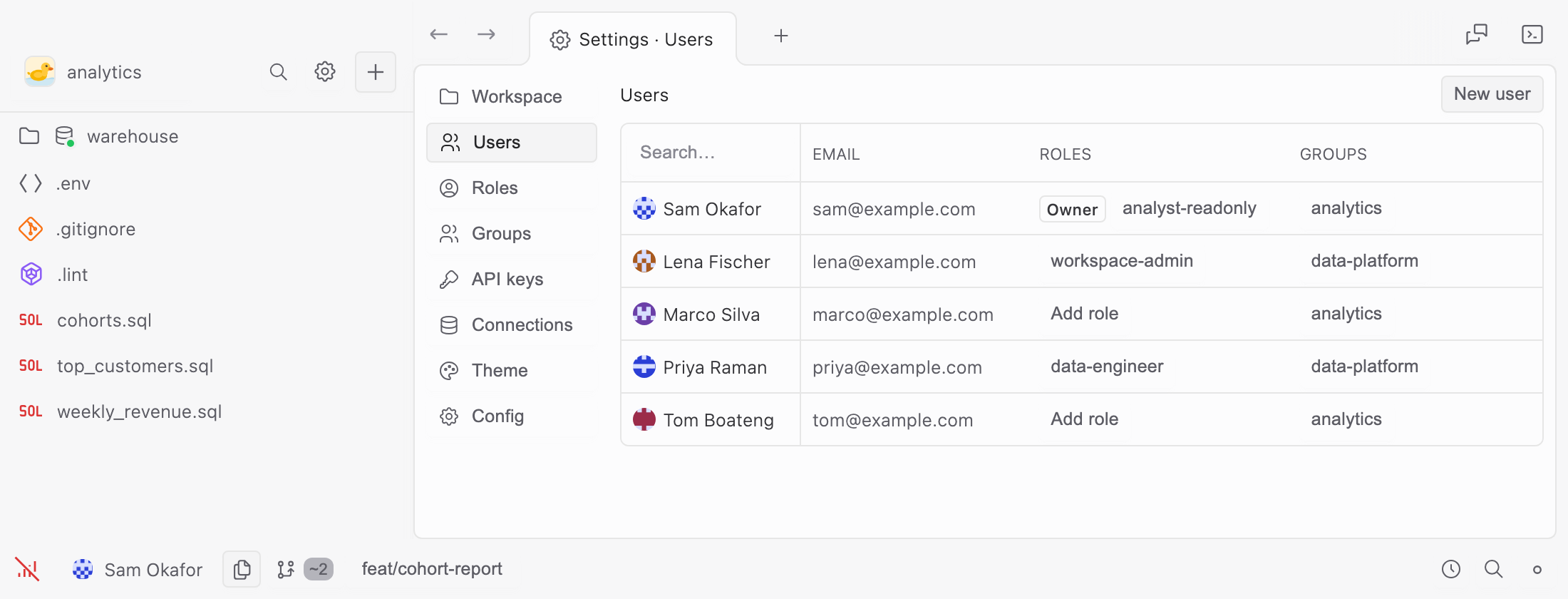1568x599 pixels.
Task: Click the search icon beside analytics
Action: [278, 72]
